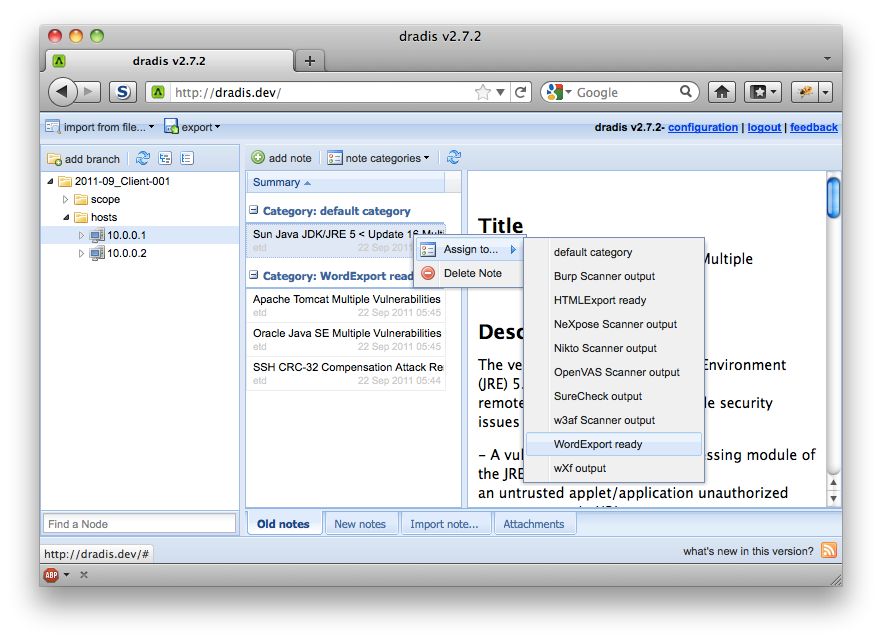This screenshot has height=641, width=882.
Task: Click the Find a Node search field
Action: tap(139, 522)
